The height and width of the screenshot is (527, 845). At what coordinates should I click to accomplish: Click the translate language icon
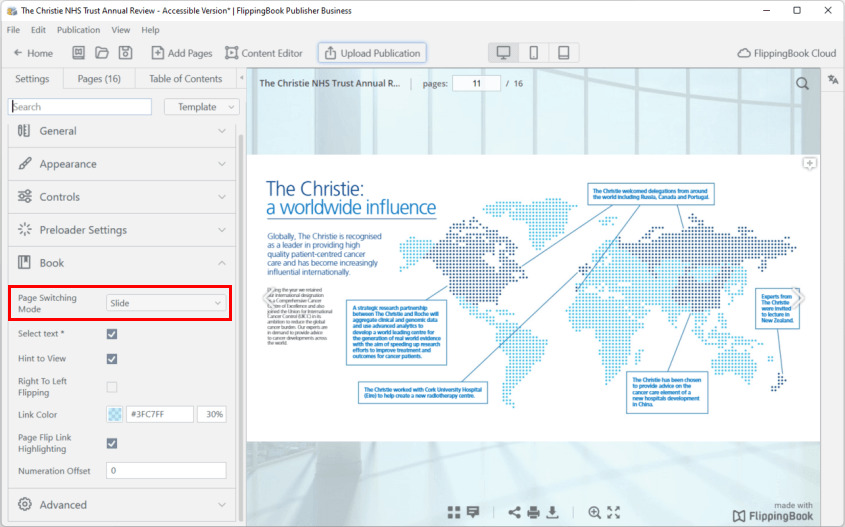[833, 80]
